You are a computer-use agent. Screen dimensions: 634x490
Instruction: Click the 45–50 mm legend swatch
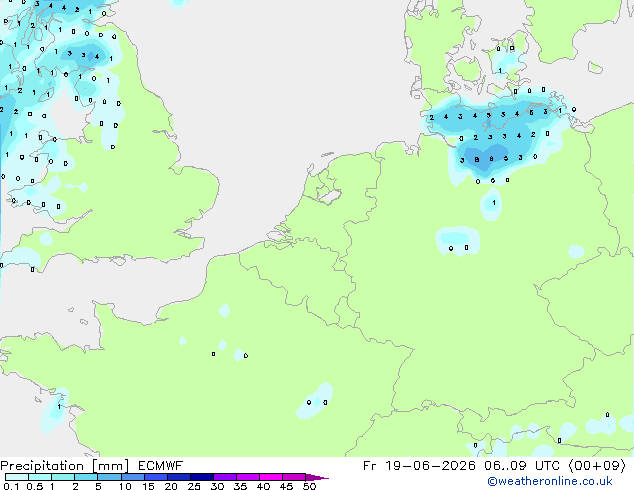294,477
